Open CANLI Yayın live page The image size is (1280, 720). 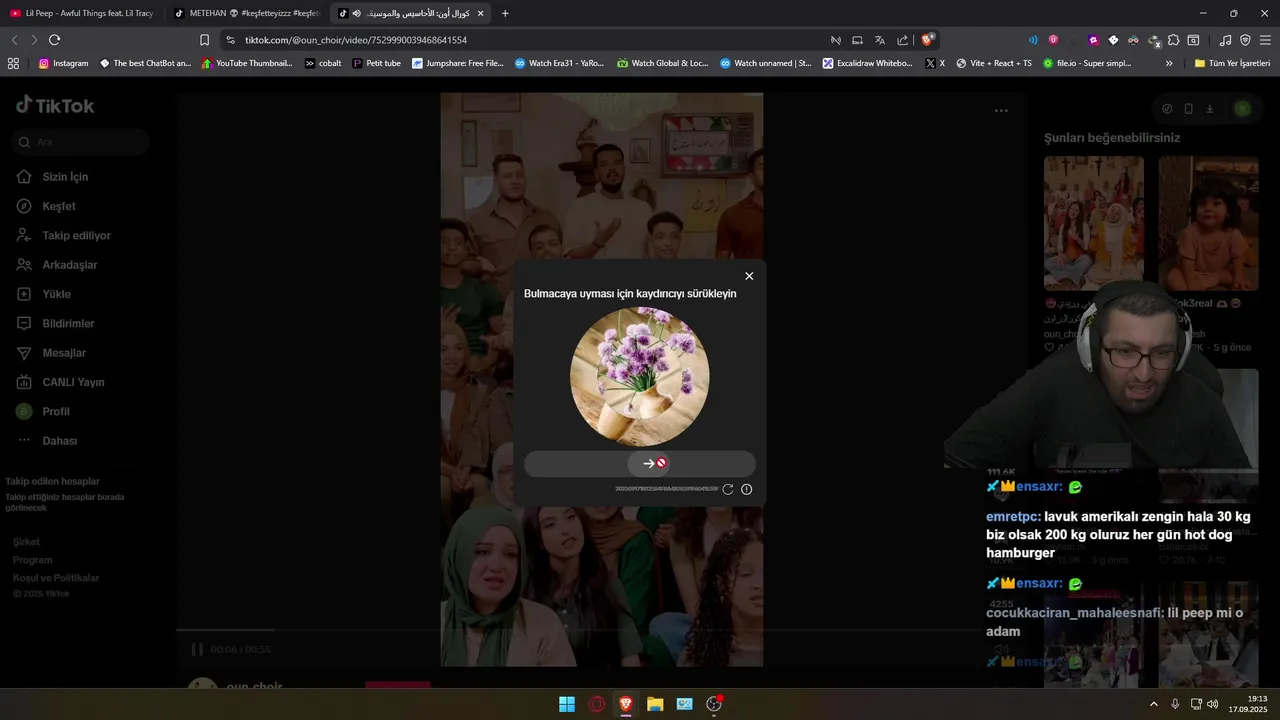coord(73,382)
